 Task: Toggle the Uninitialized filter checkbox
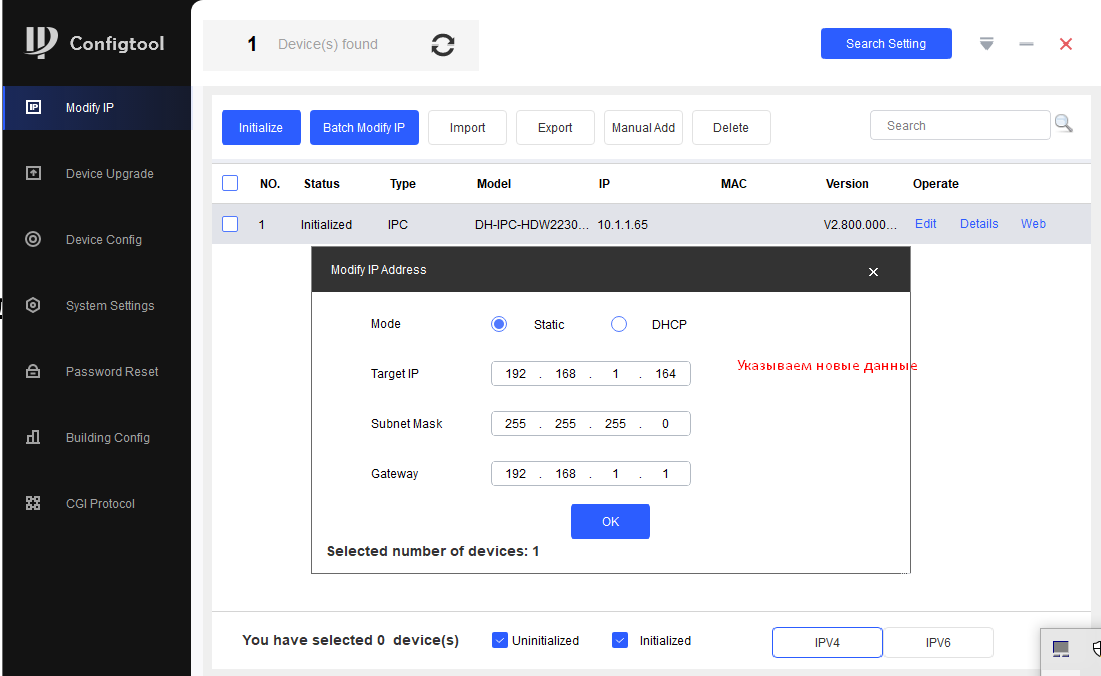[x=500, y=640]
